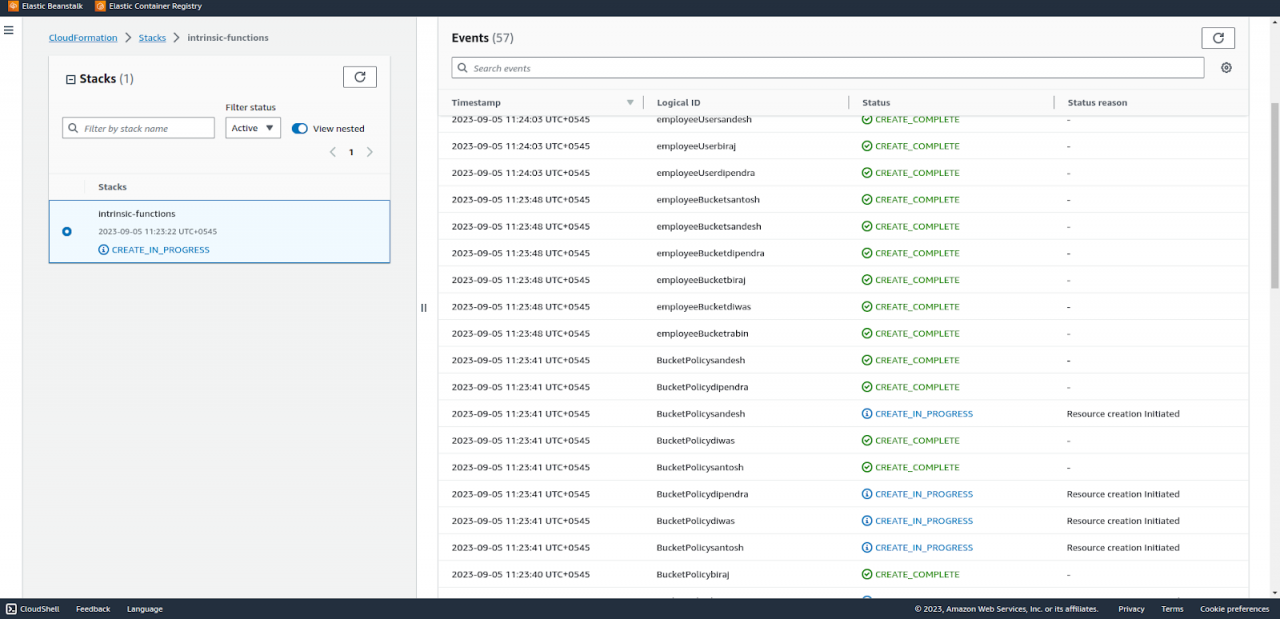1280x619 pixels.
Task: Click the next page arrow in Stacks pagination
Action: [370, 151]
